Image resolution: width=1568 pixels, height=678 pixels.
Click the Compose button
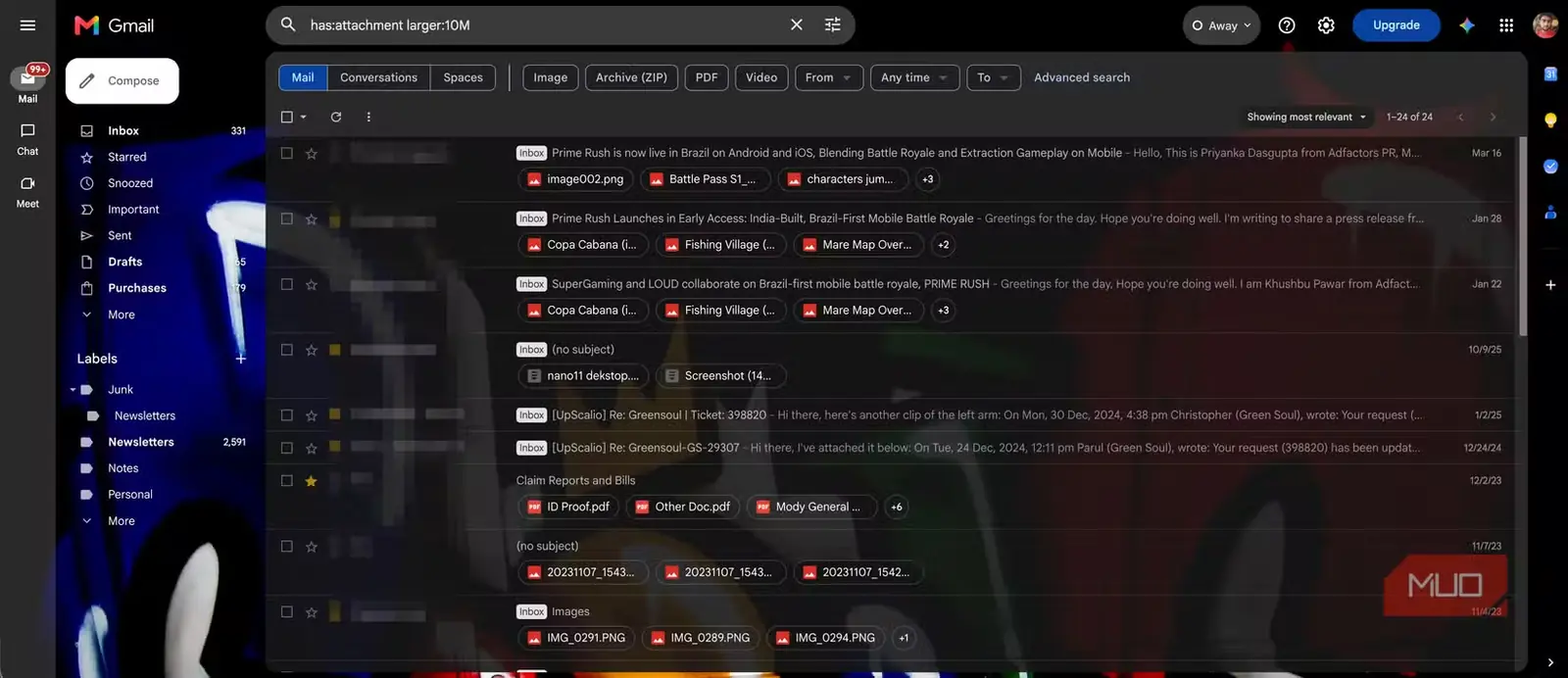coord(122,80)
